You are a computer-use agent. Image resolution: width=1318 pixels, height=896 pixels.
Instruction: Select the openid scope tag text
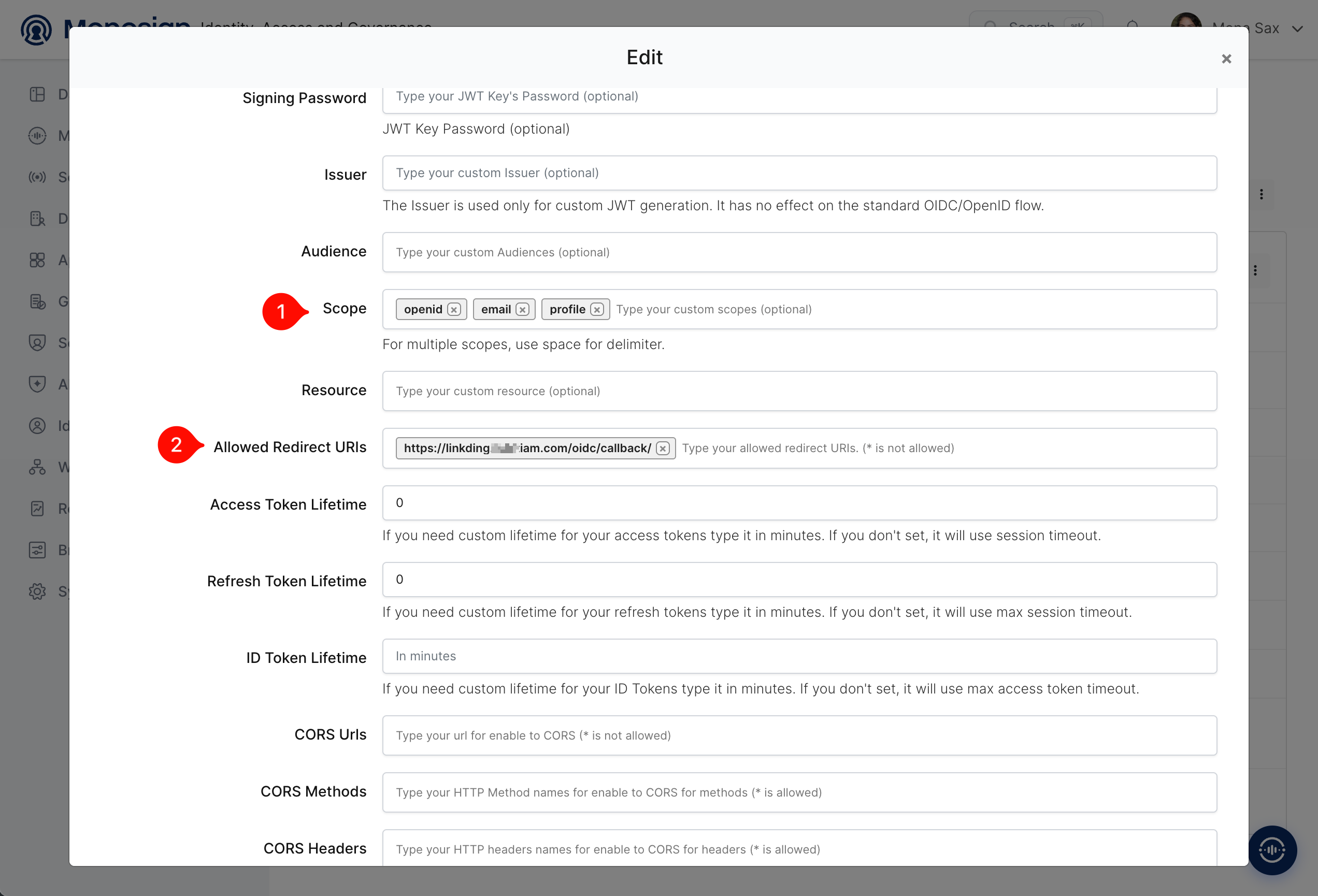423,310
